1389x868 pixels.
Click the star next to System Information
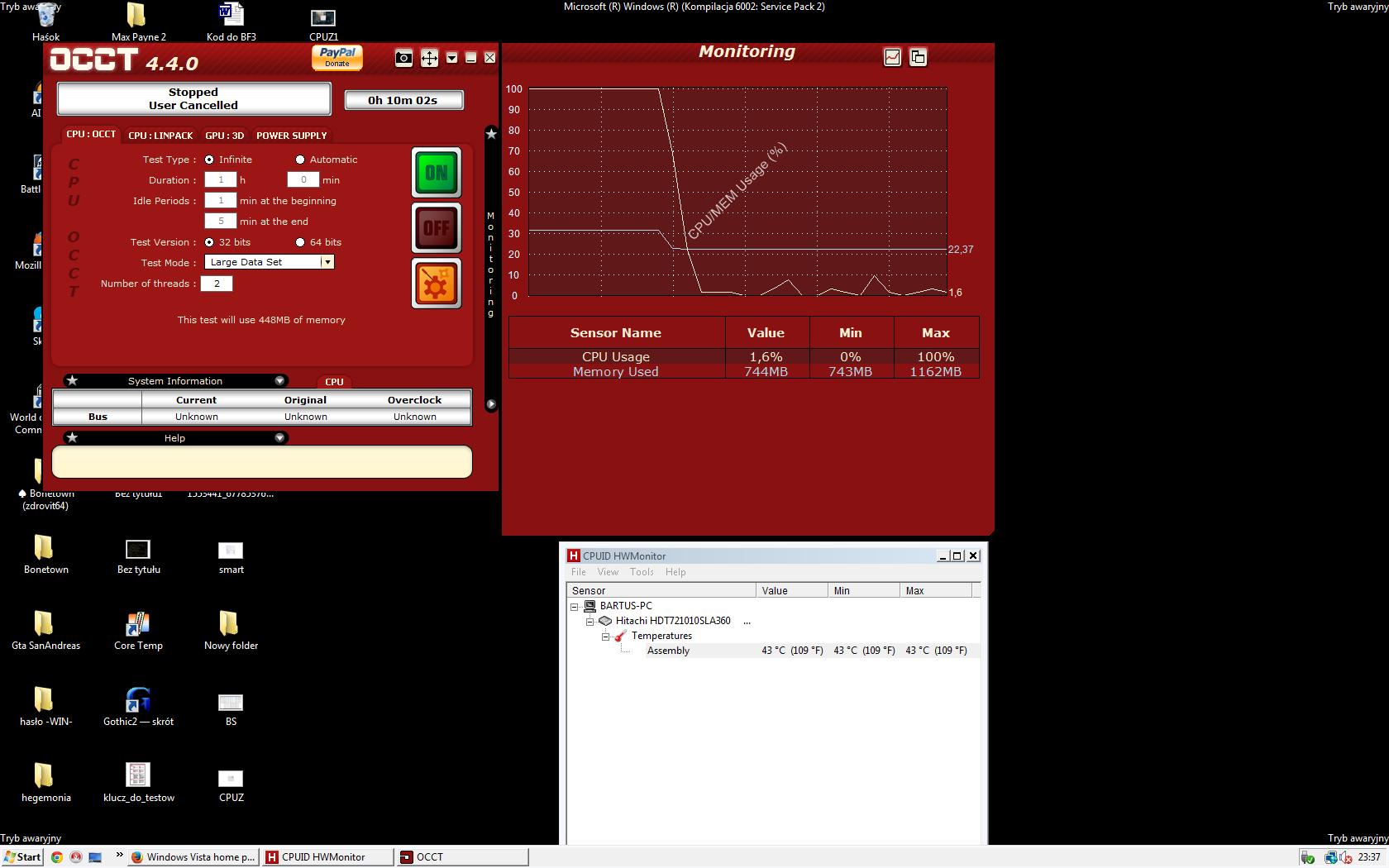tap(72, 380)
